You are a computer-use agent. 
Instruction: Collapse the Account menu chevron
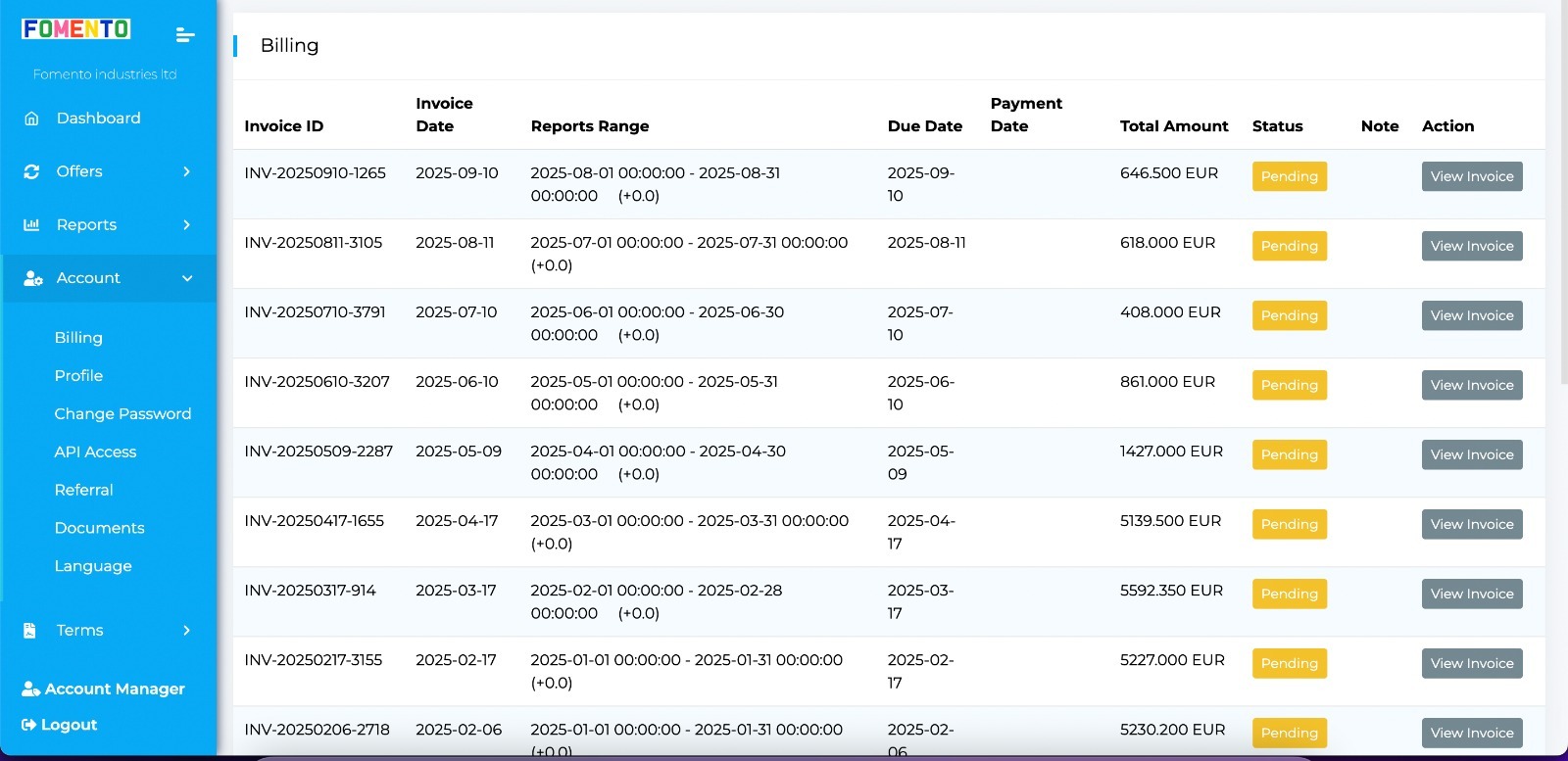click(x=187, y=278)
